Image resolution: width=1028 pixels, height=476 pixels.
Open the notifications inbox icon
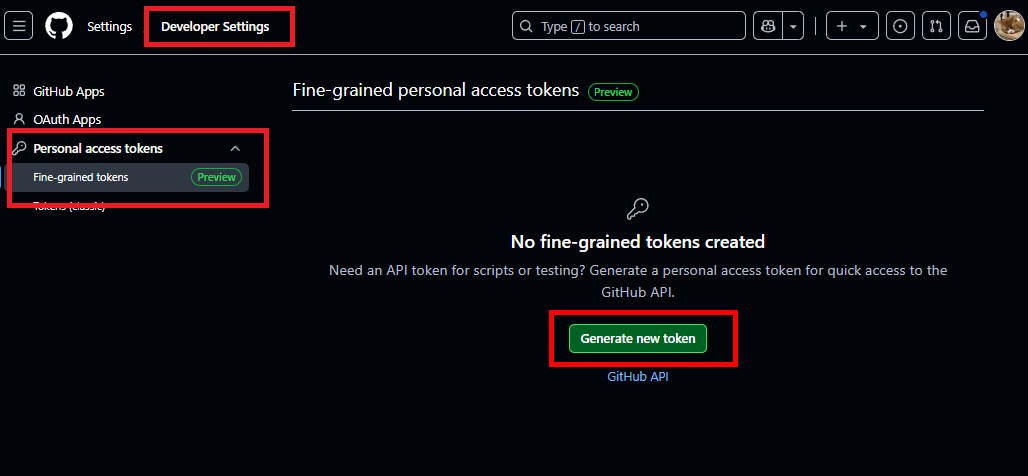tap(971, 26)
